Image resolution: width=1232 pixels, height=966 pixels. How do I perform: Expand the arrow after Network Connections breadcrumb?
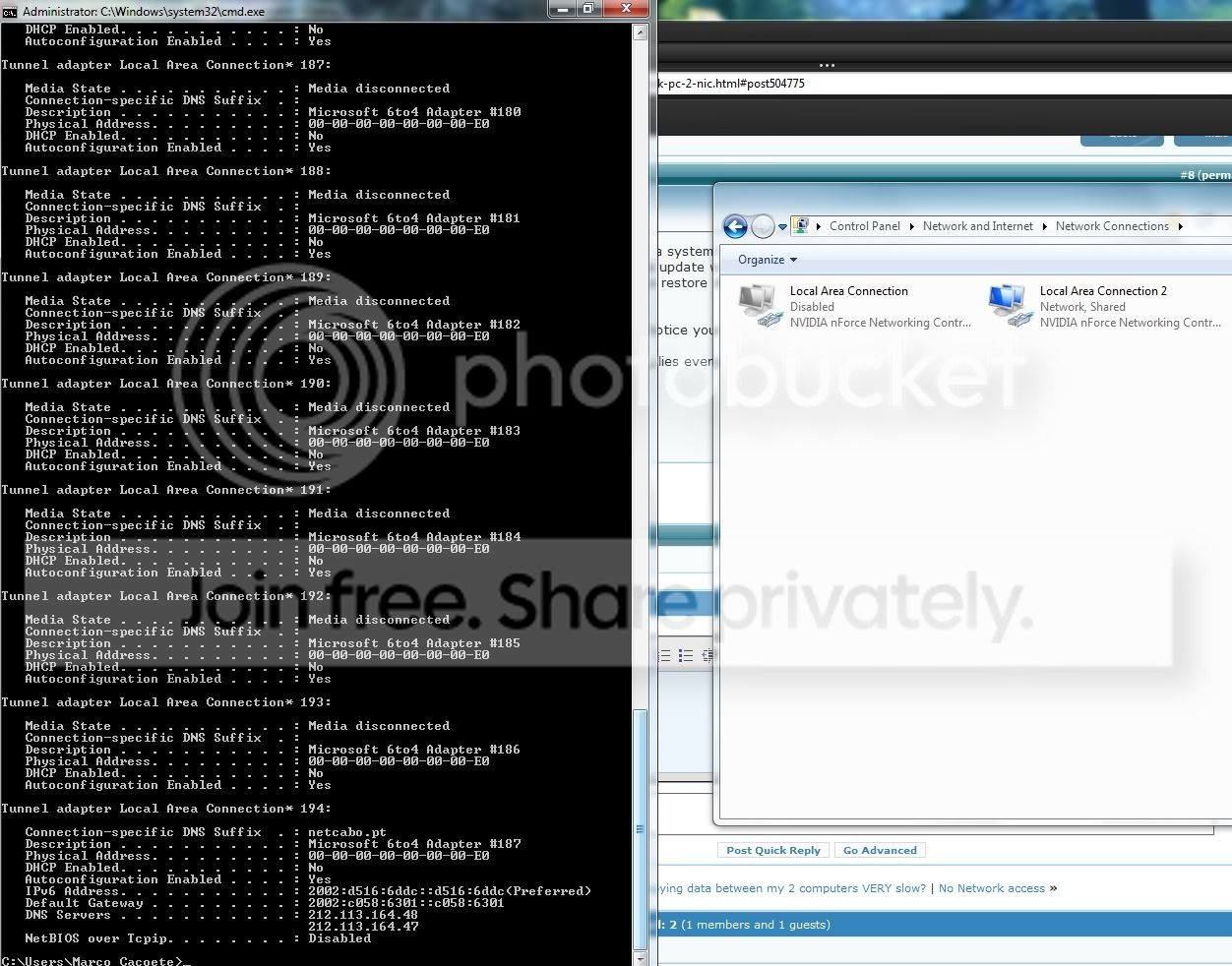click(x=1180, y=226)
